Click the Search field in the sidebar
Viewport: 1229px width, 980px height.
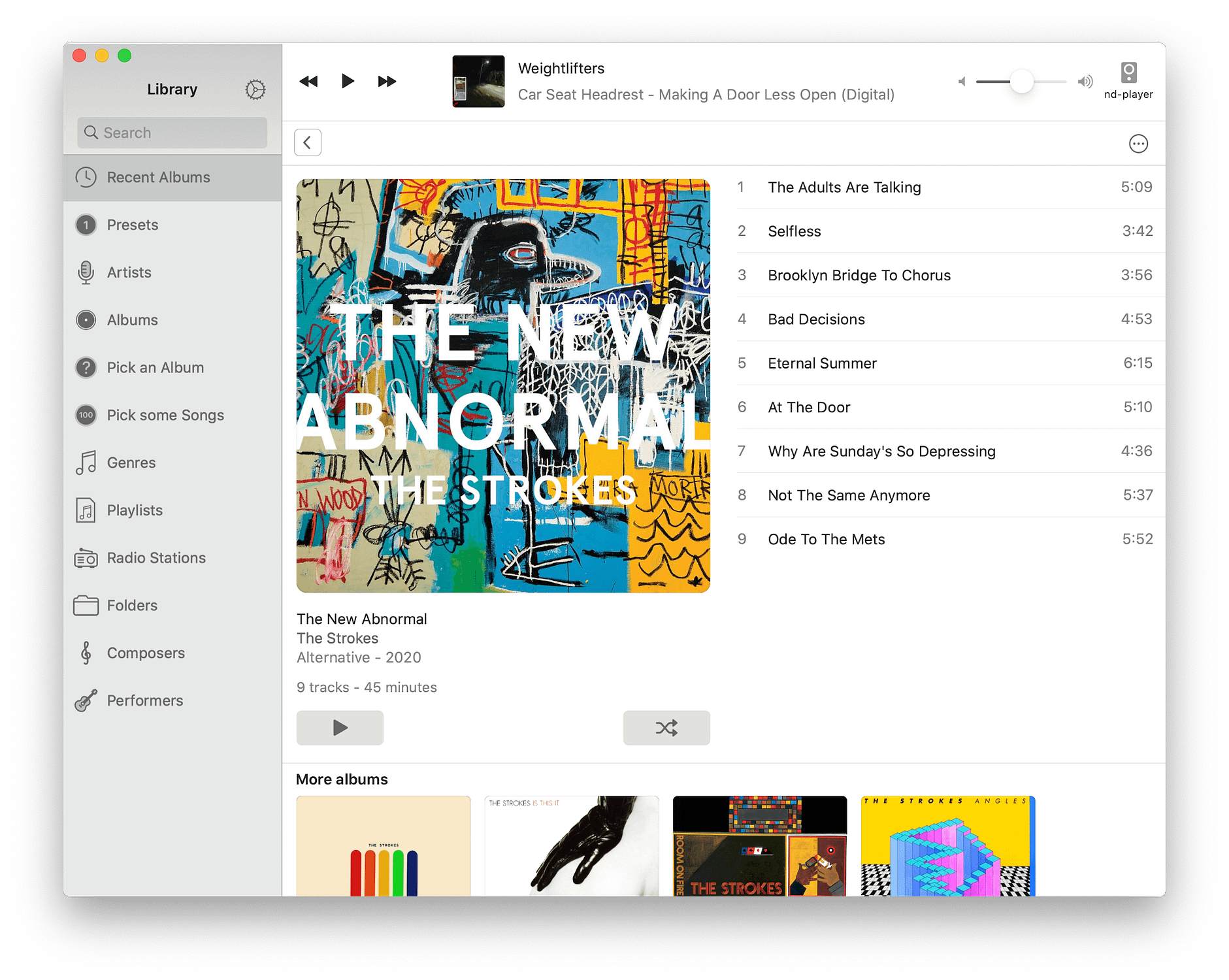172,133
